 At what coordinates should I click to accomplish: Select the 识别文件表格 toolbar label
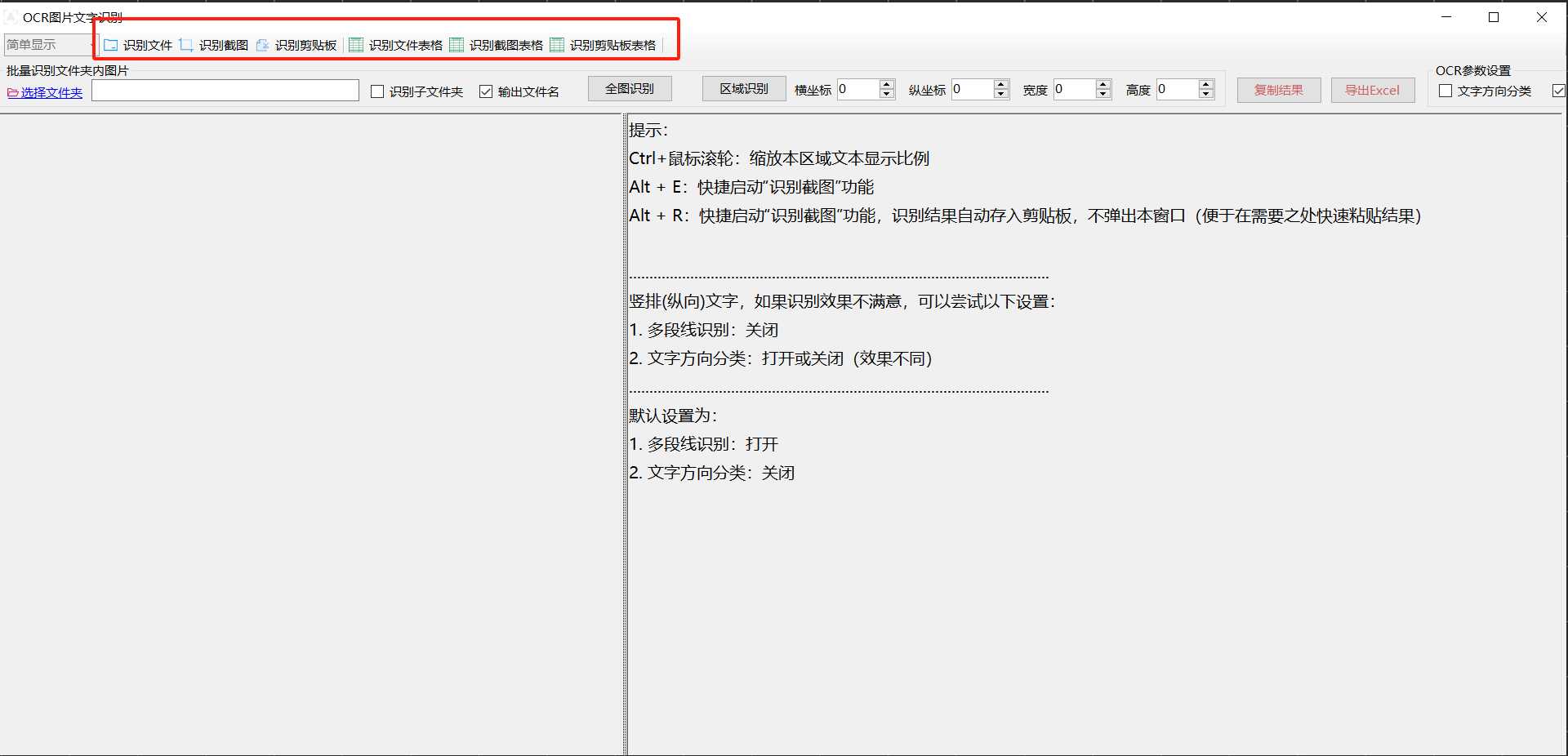(406, 45)
